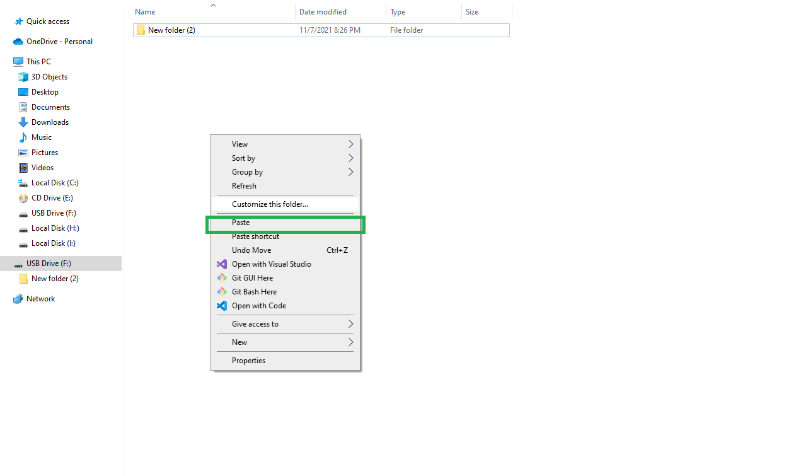The width and height of the screenshot is (796, 476).
Task: Click the Visual Studio icon in context menu
Action: click(x=222, y=264)
